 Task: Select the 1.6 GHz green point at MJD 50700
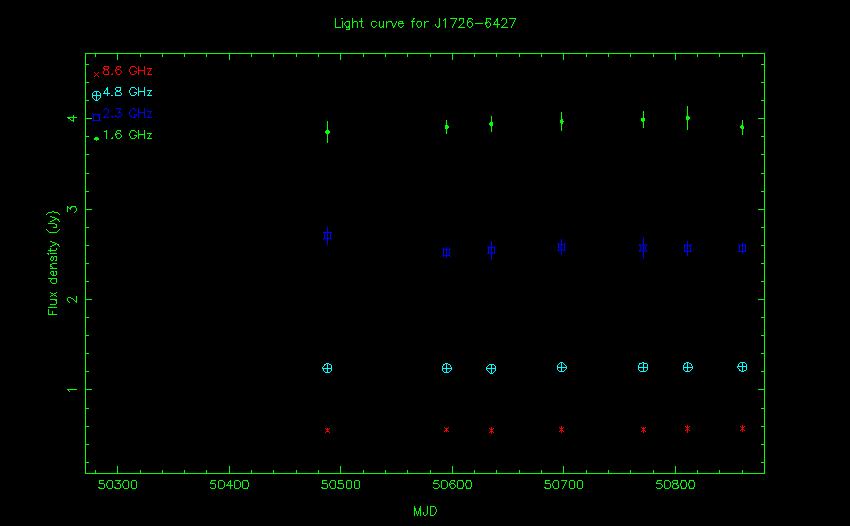(x=562, y=121)
